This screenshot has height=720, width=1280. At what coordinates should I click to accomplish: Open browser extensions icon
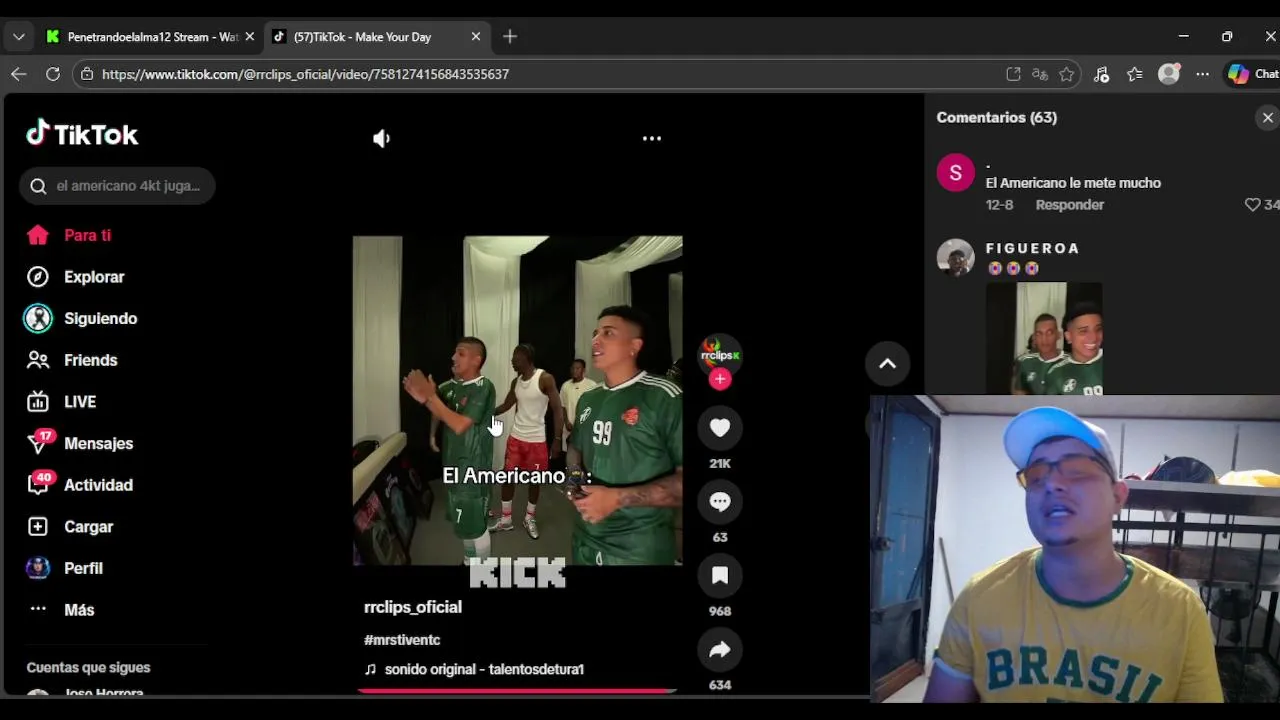click(x=1101, y=74)
